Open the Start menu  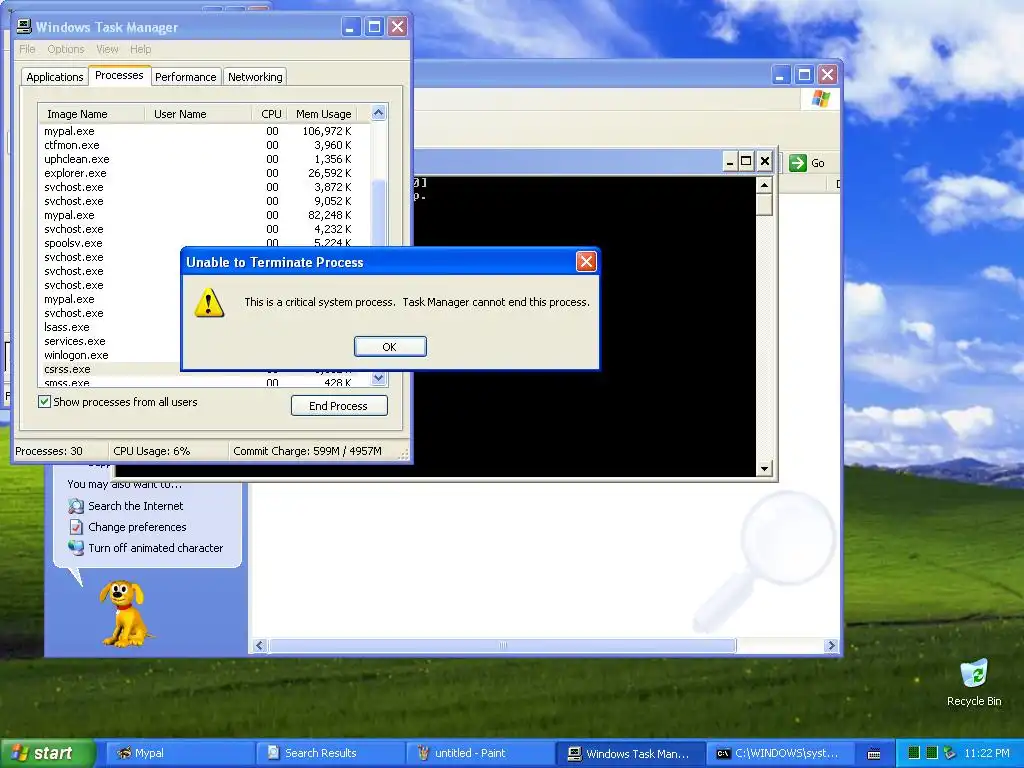(x=48, y=753)
